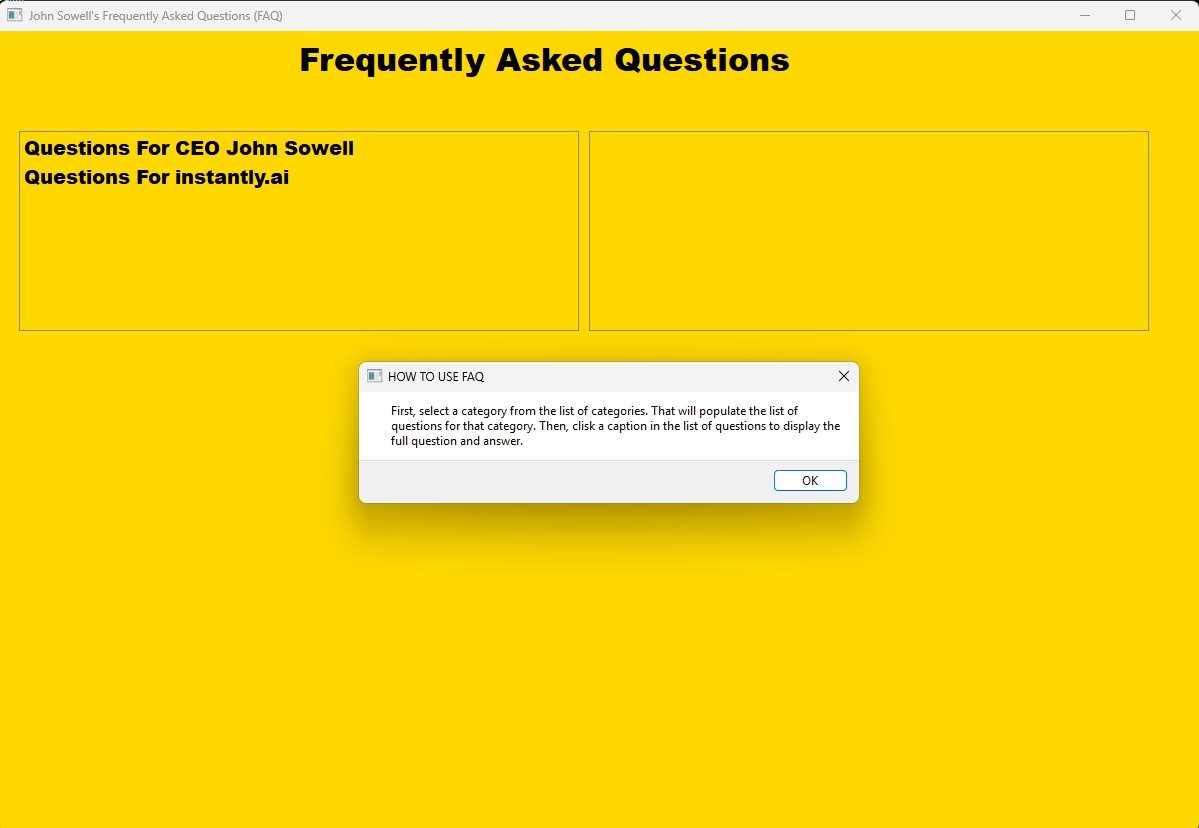Click the HOW TO USE FAQ dialog icon
Screen dimensions: 1199x828
click(x=375, y=376)
